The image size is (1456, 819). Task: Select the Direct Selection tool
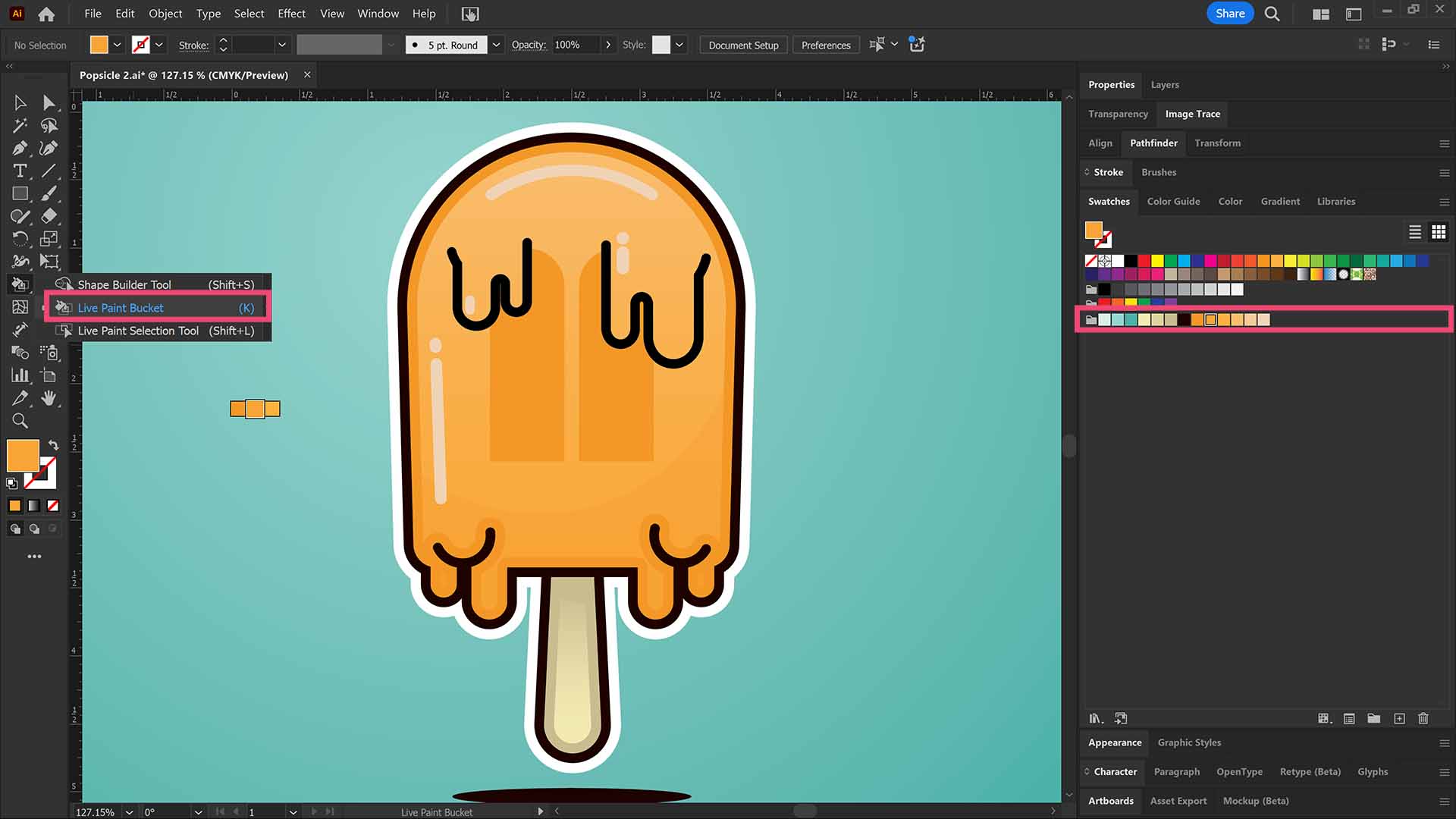click(x=49, y=102)
